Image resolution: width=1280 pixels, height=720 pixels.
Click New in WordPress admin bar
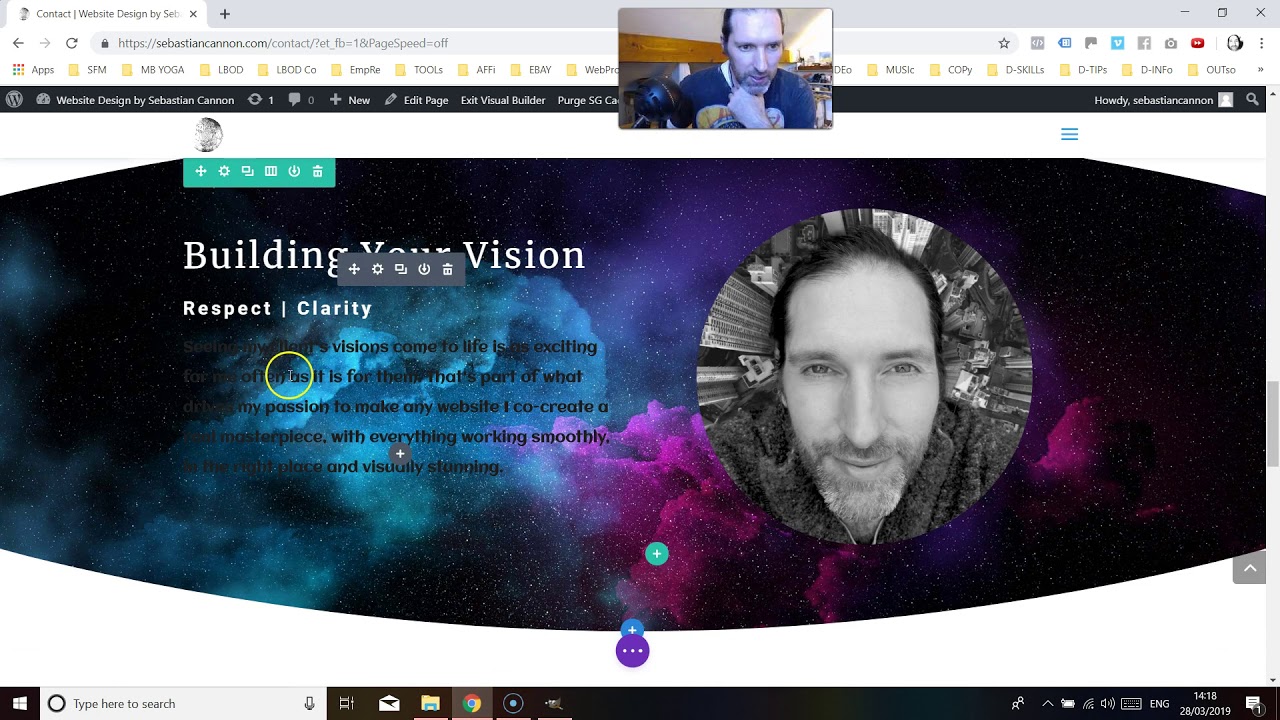[349, 100]
